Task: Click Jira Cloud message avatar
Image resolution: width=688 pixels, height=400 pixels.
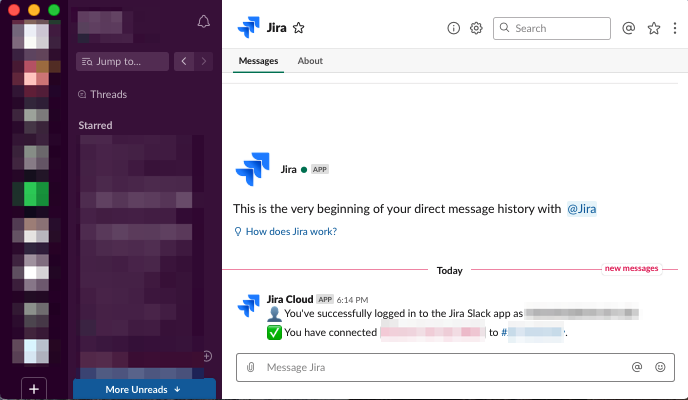Action: click(248, 305)
